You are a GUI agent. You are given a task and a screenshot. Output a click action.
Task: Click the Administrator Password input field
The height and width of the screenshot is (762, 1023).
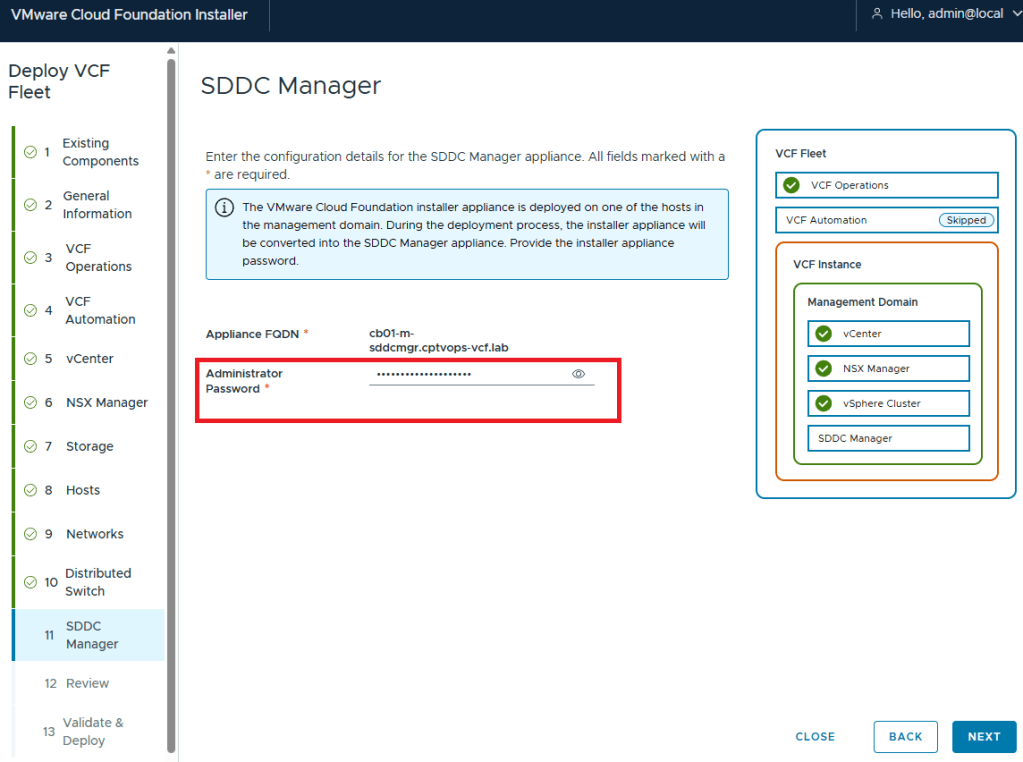click(465, 375)
